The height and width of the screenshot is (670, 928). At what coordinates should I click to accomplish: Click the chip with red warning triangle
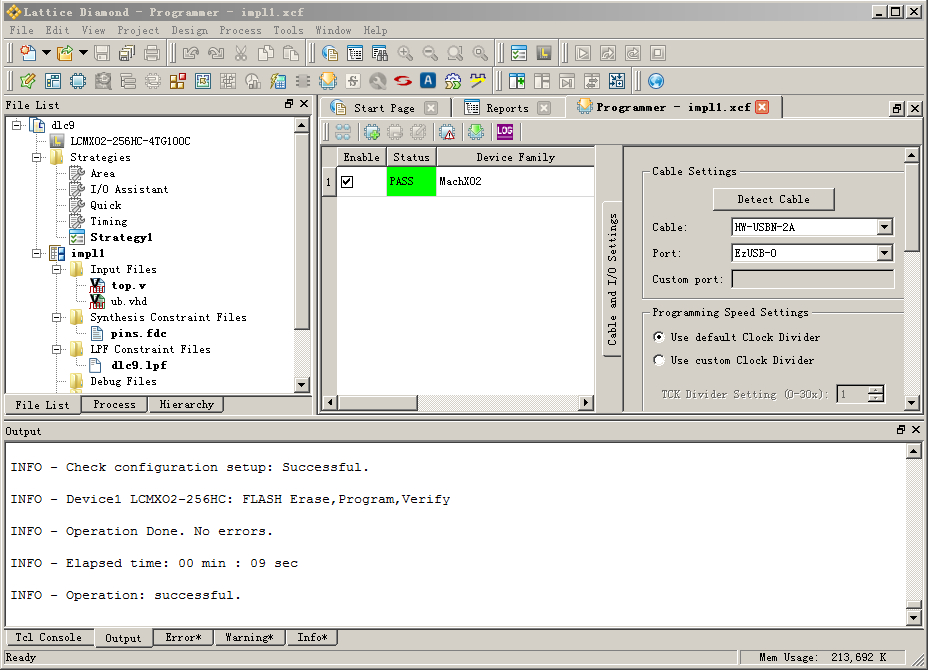[x=448, y=132]
